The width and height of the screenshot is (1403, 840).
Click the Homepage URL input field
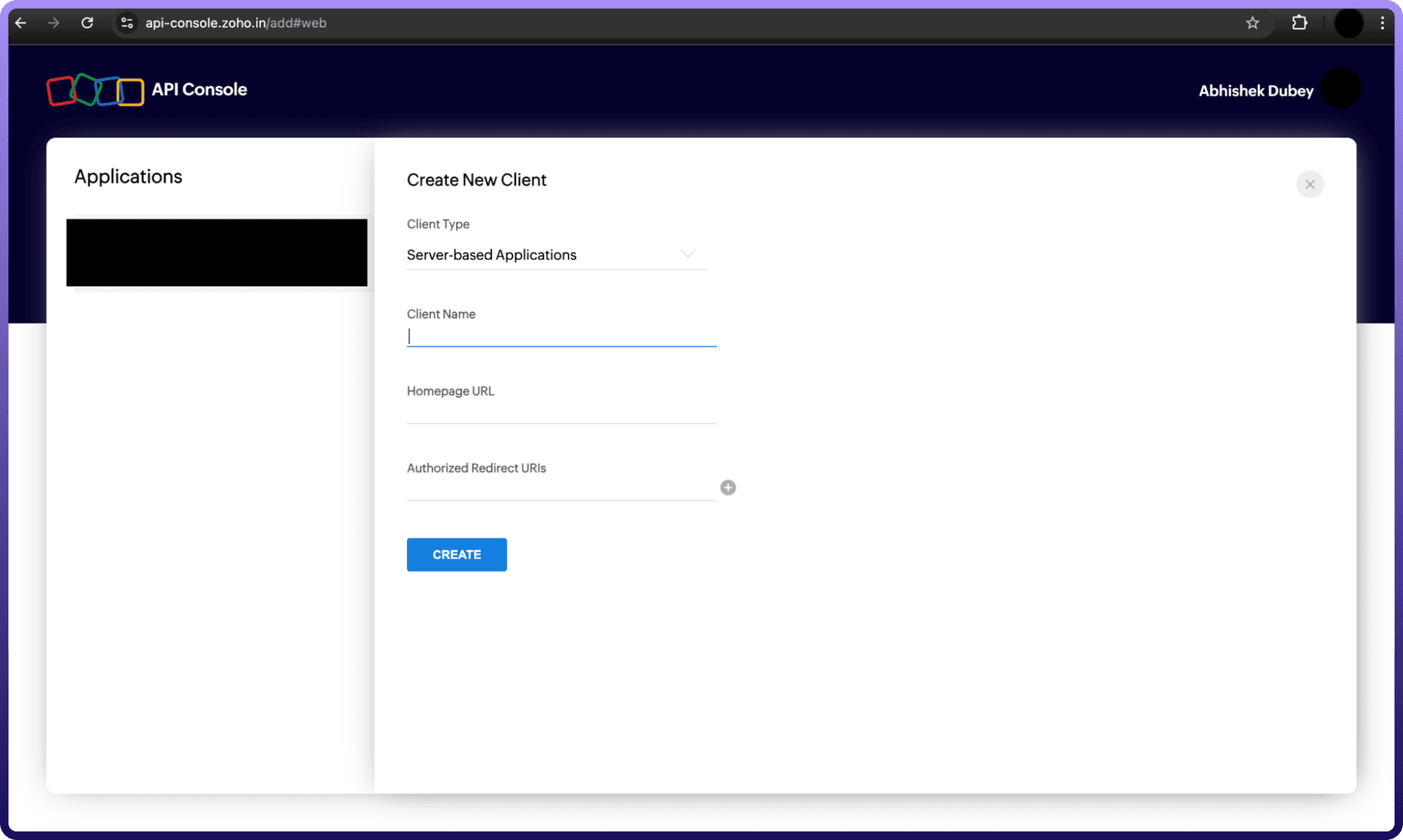(x=561, y=413)
